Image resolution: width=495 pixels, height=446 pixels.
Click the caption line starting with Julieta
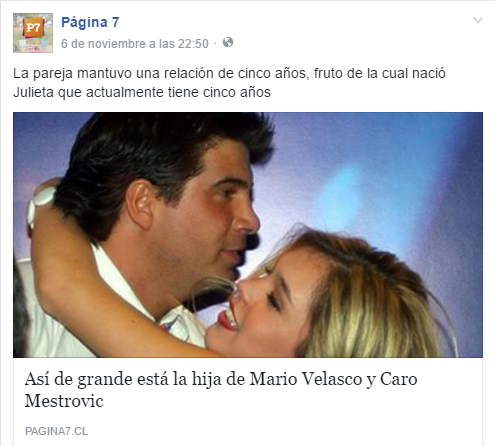142,92
